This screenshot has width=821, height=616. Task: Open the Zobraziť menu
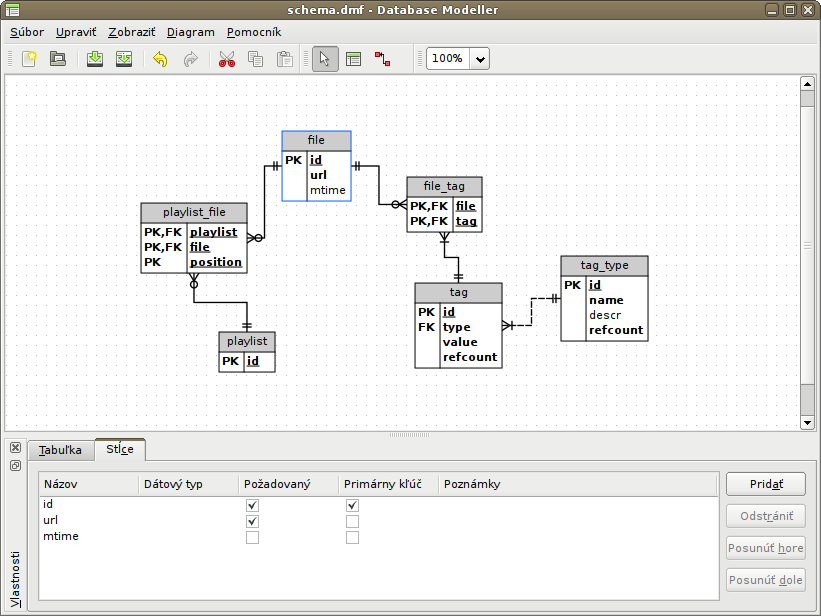(131, 32)
